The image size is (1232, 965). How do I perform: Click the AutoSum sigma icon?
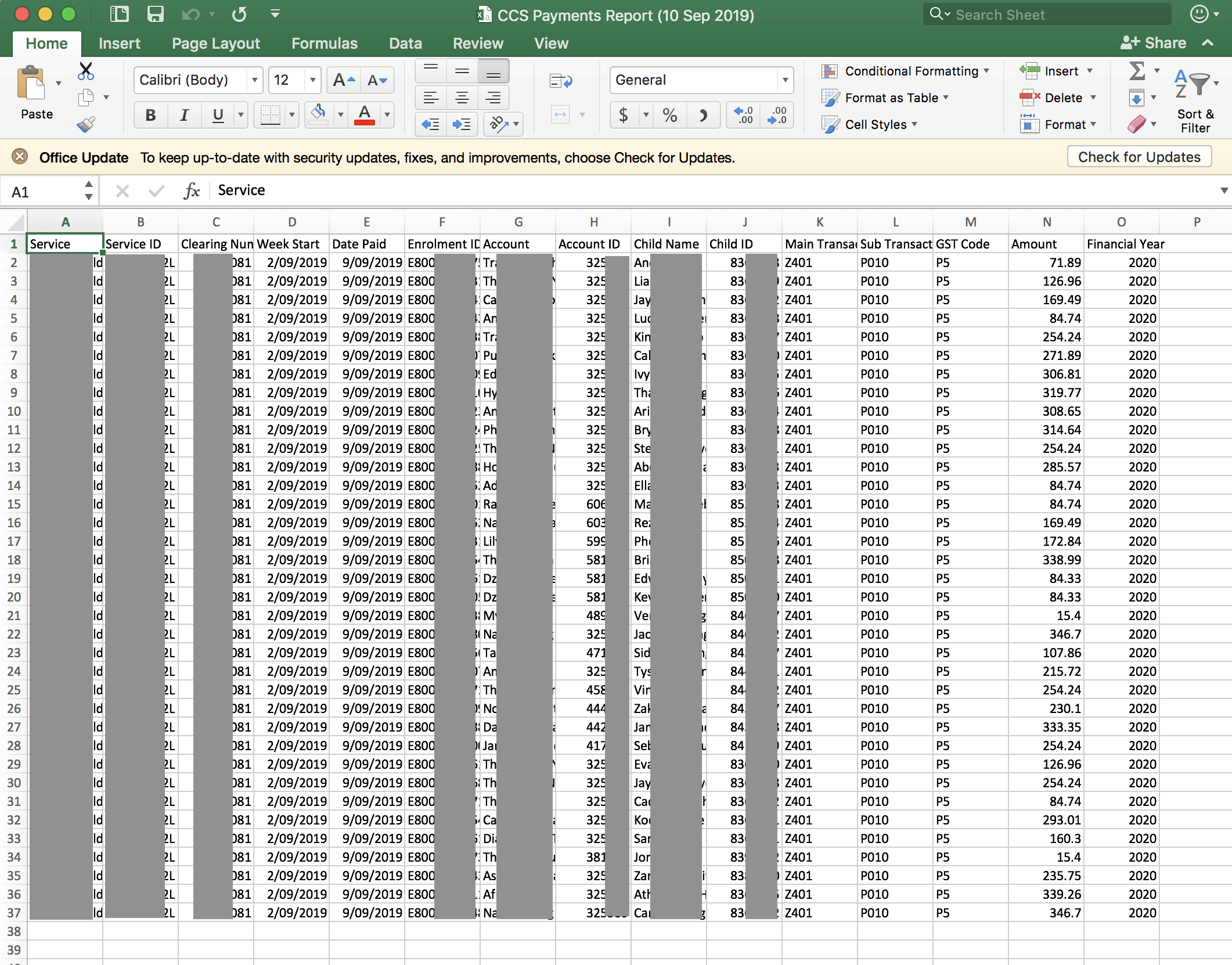[x=1137, y=71]
